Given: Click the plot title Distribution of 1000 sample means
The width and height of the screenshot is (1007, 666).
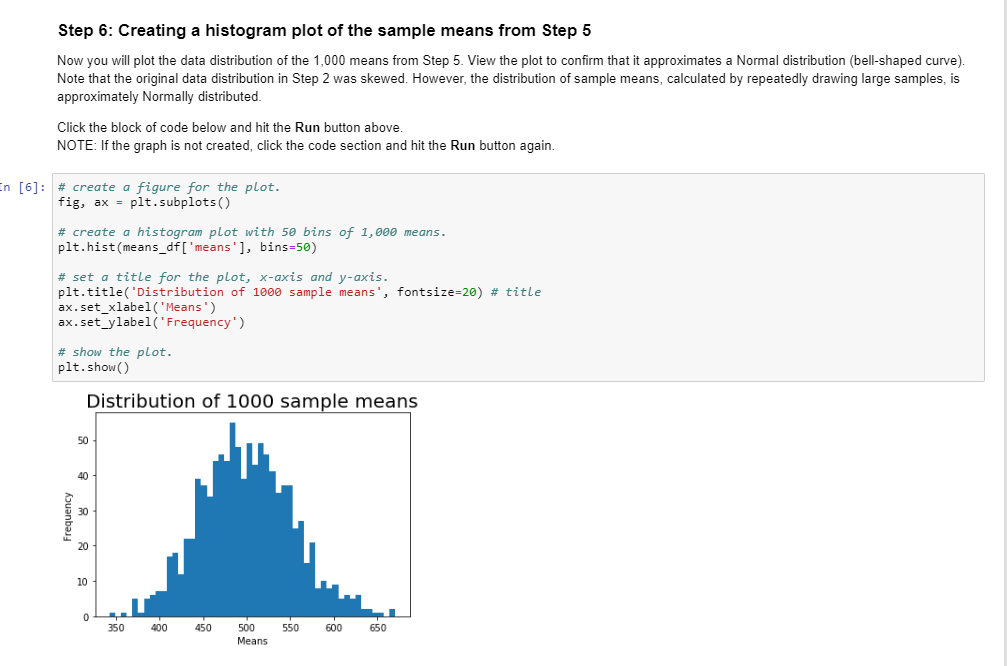Looking at the screenshot, I should [x=253, y=401].
